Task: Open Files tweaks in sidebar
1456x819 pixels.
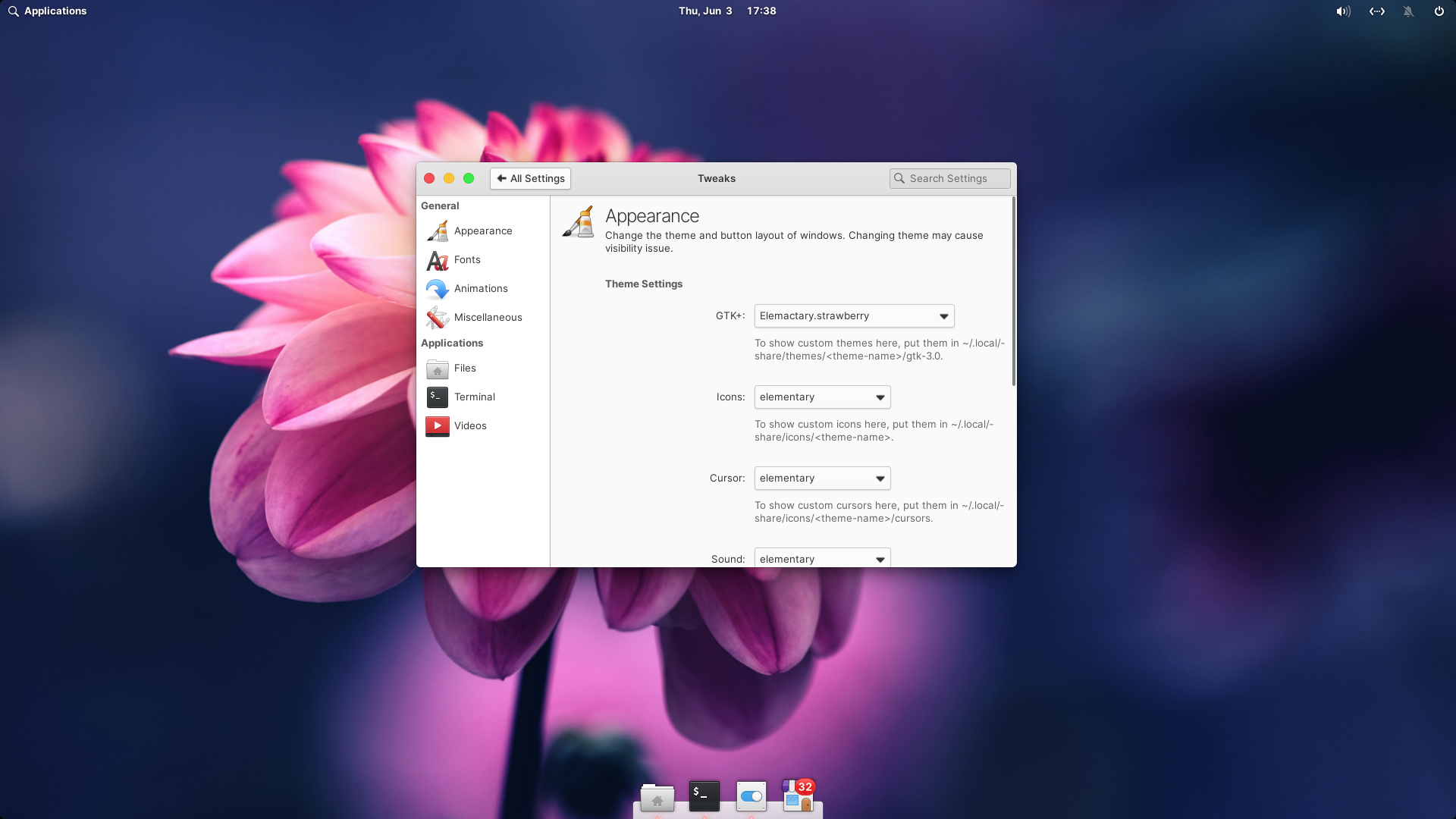Action: [x=464, y=369]
